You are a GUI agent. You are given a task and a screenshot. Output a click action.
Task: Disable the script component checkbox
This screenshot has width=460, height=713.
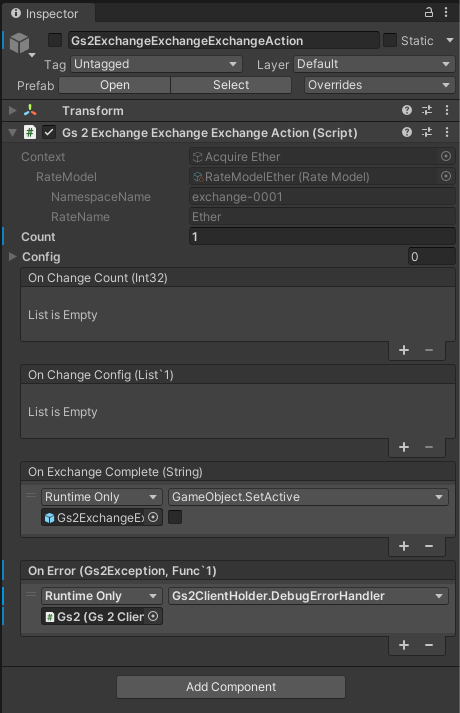tap(49, 132)
